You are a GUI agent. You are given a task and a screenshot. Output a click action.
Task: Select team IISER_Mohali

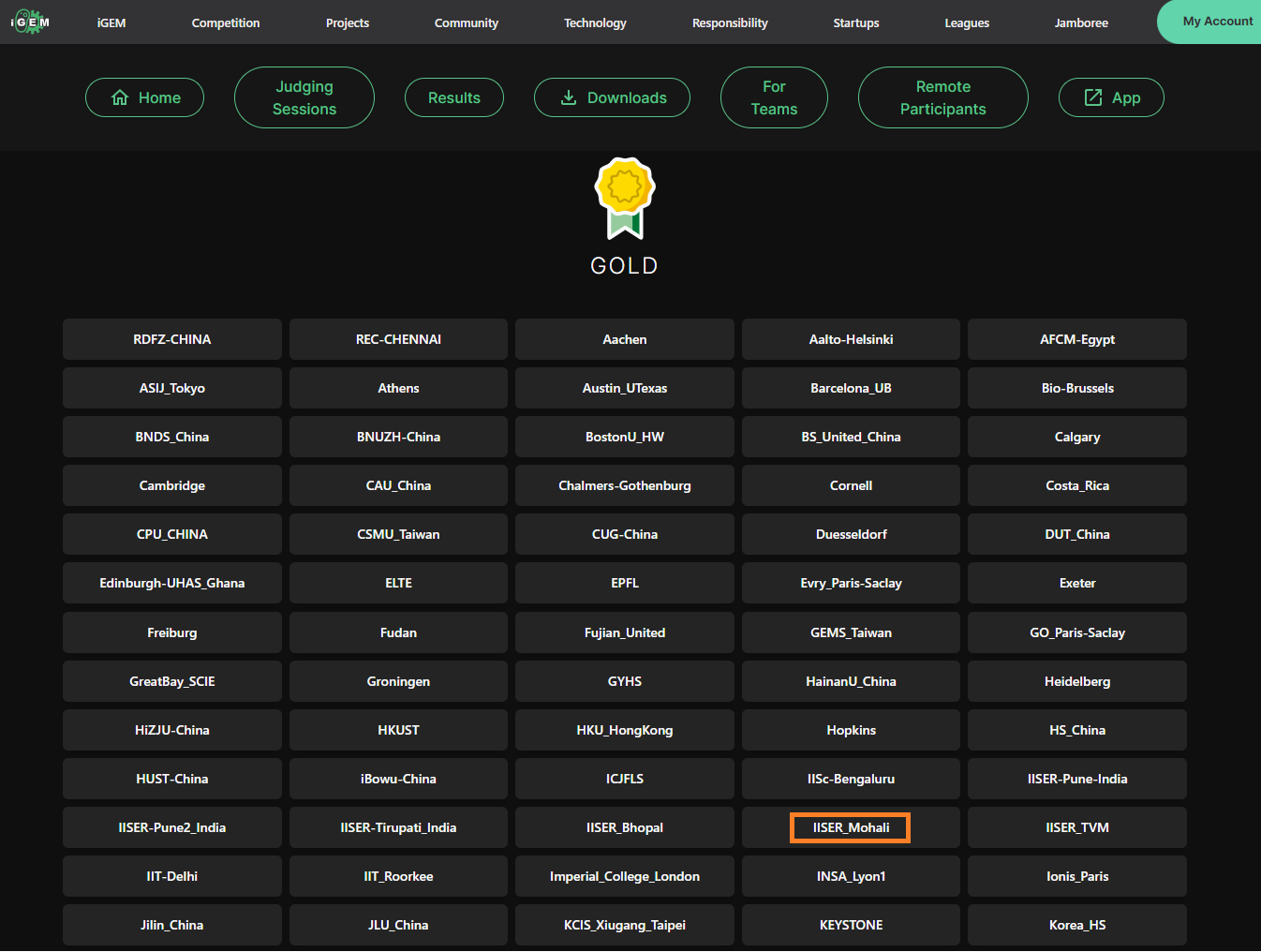tap(851, 827)
